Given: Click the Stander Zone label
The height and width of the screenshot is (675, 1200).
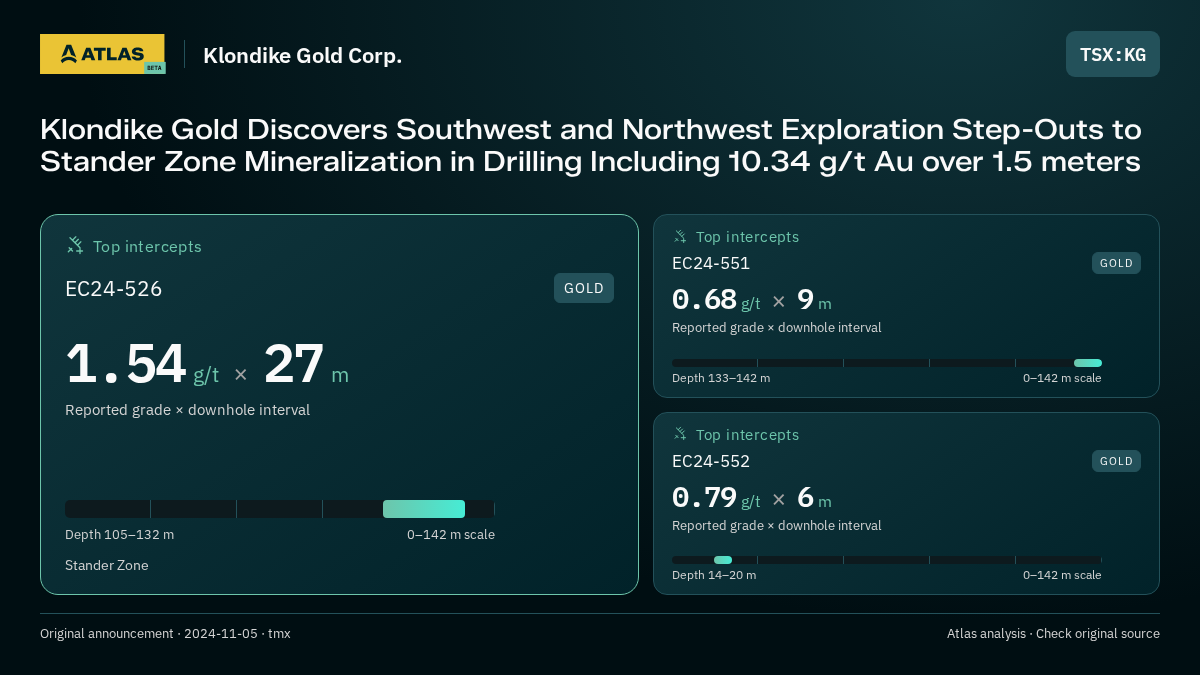Looking at the screenshot, I should pyautogui.click(x=106, y=565).
